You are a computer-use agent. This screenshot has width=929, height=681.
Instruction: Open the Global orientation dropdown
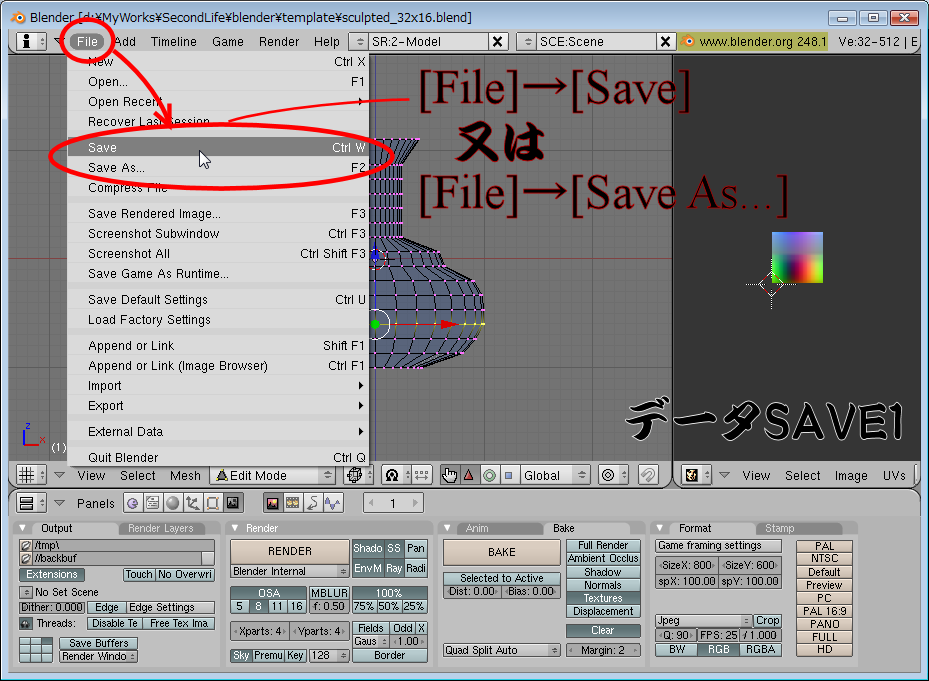tap(555, 475)
